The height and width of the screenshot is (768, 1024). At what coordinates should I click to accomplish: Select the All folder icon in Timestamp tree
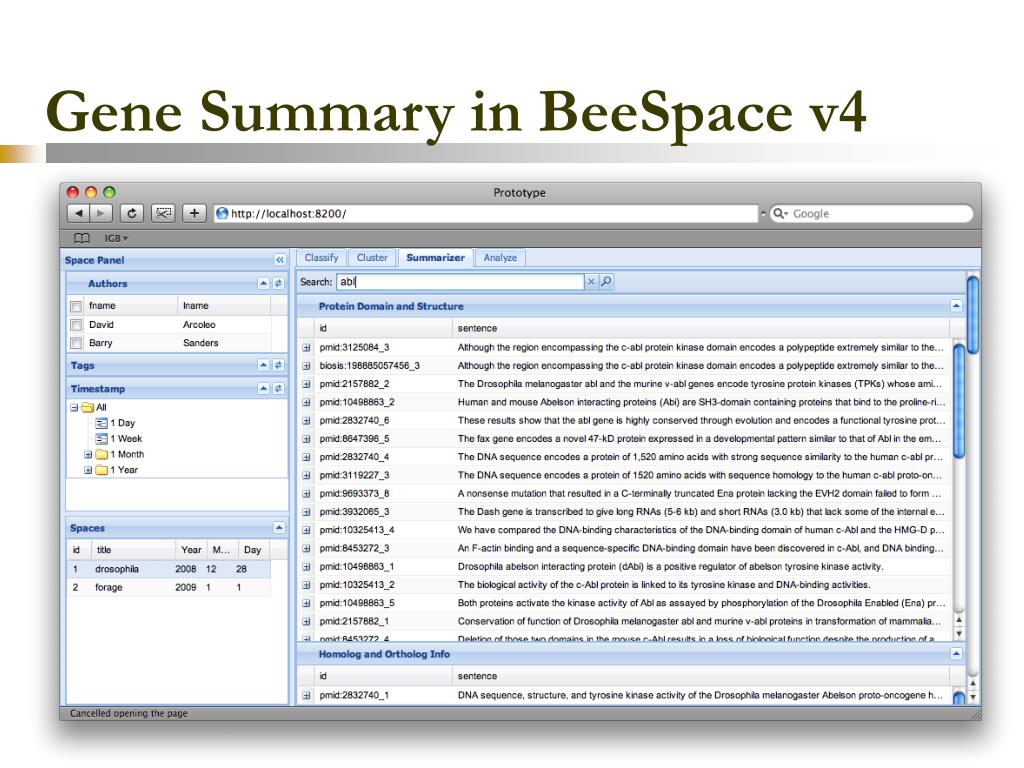[x=88, y=408]
